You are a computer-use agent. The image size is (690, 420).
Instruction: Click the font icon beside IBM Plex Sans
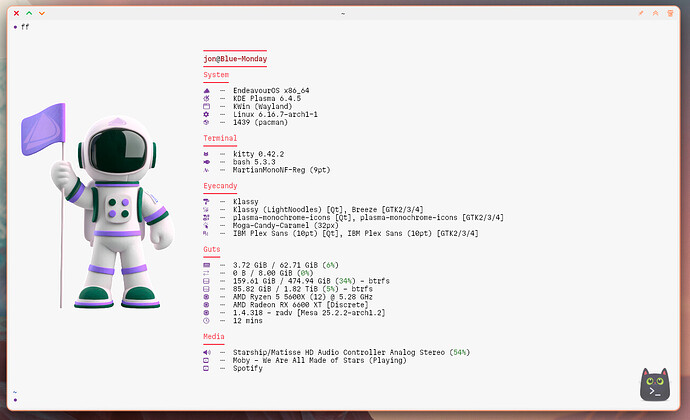coord(206,233)
